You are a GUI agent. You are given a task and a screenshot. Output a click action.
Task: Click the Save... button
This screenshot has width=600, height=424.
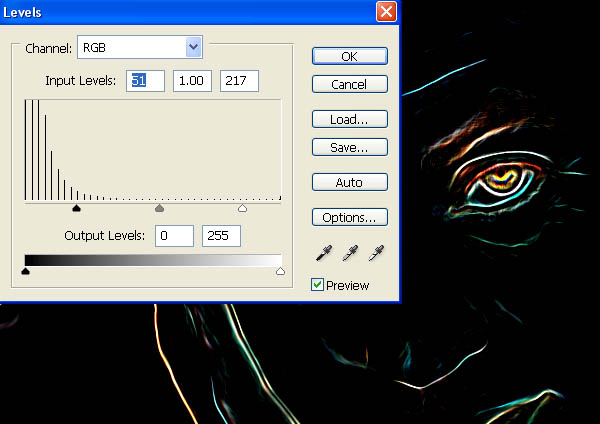pos(350,147)
